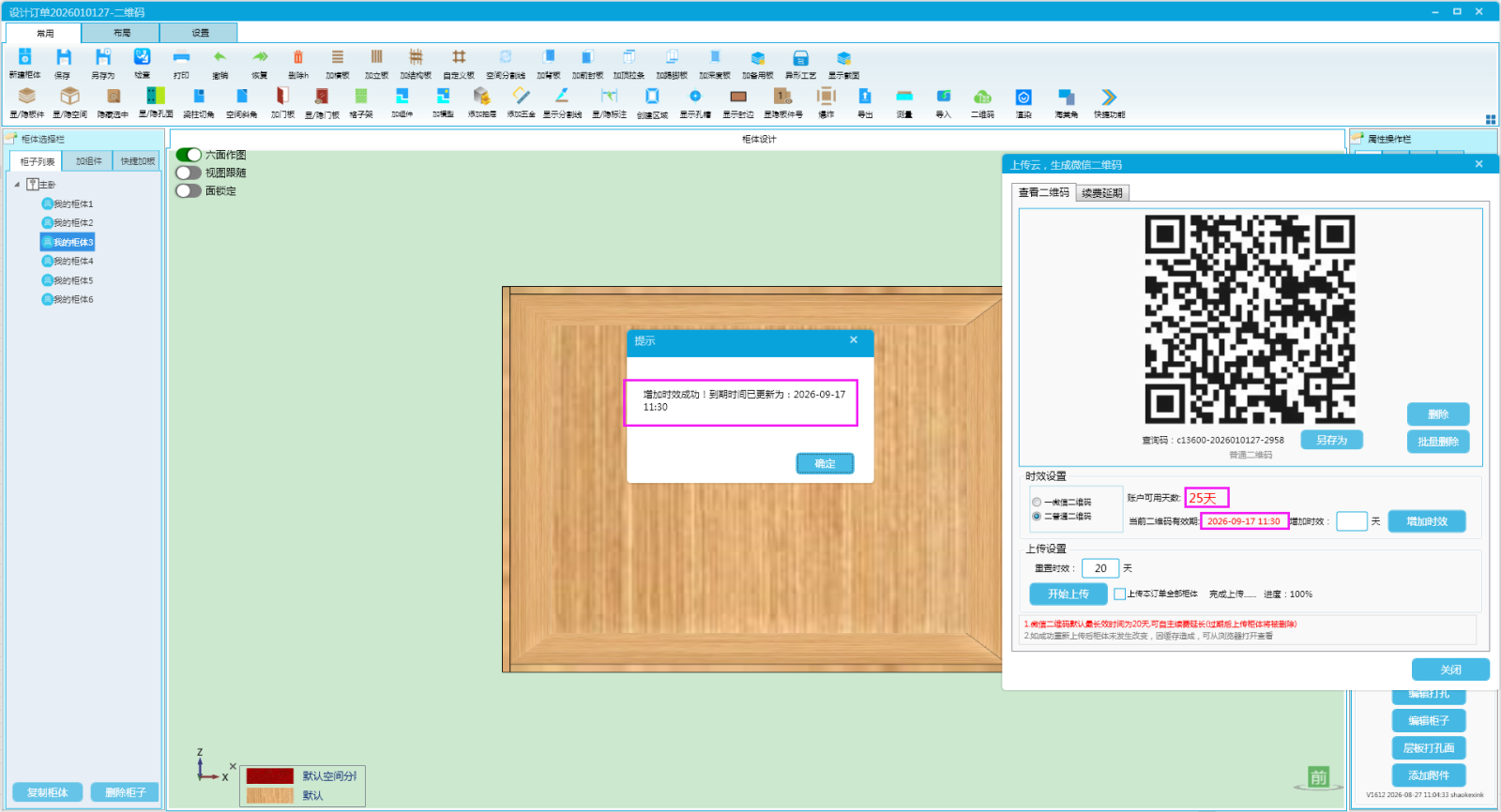Click the orange trash delete icon
This screenshot has width=1501, height=812.
[298, 57]
